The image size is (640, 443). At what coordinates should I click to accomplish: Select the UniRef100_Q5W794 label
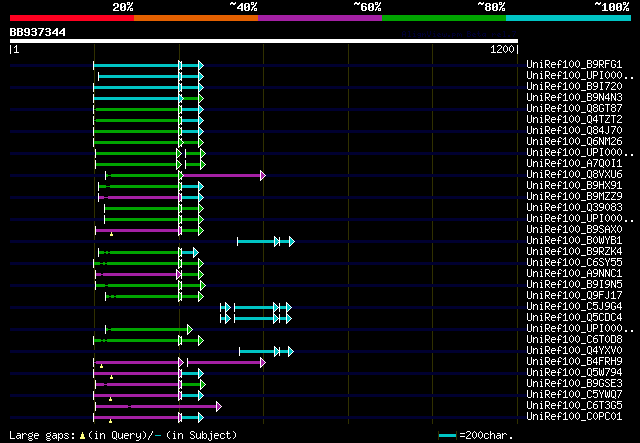point(574,373)
